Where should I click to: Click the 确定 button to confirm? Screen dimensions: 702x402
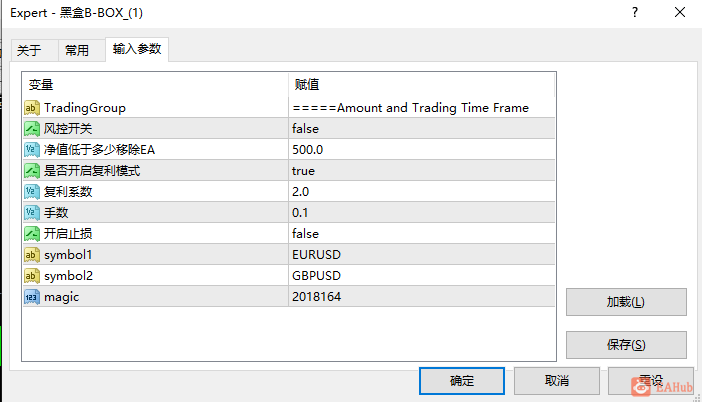click(x=462, y=381)
